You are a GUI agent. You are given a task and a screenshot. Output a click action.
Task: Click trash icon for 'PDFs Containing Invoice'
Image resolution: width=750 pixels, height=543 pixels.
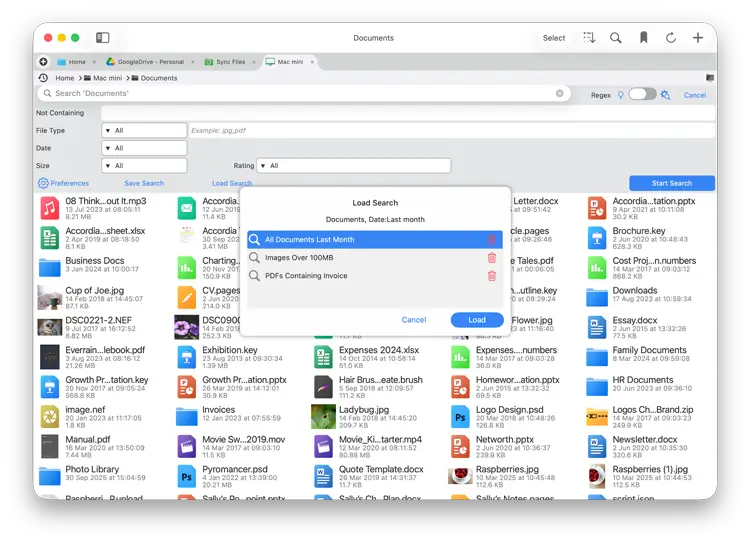491,276
